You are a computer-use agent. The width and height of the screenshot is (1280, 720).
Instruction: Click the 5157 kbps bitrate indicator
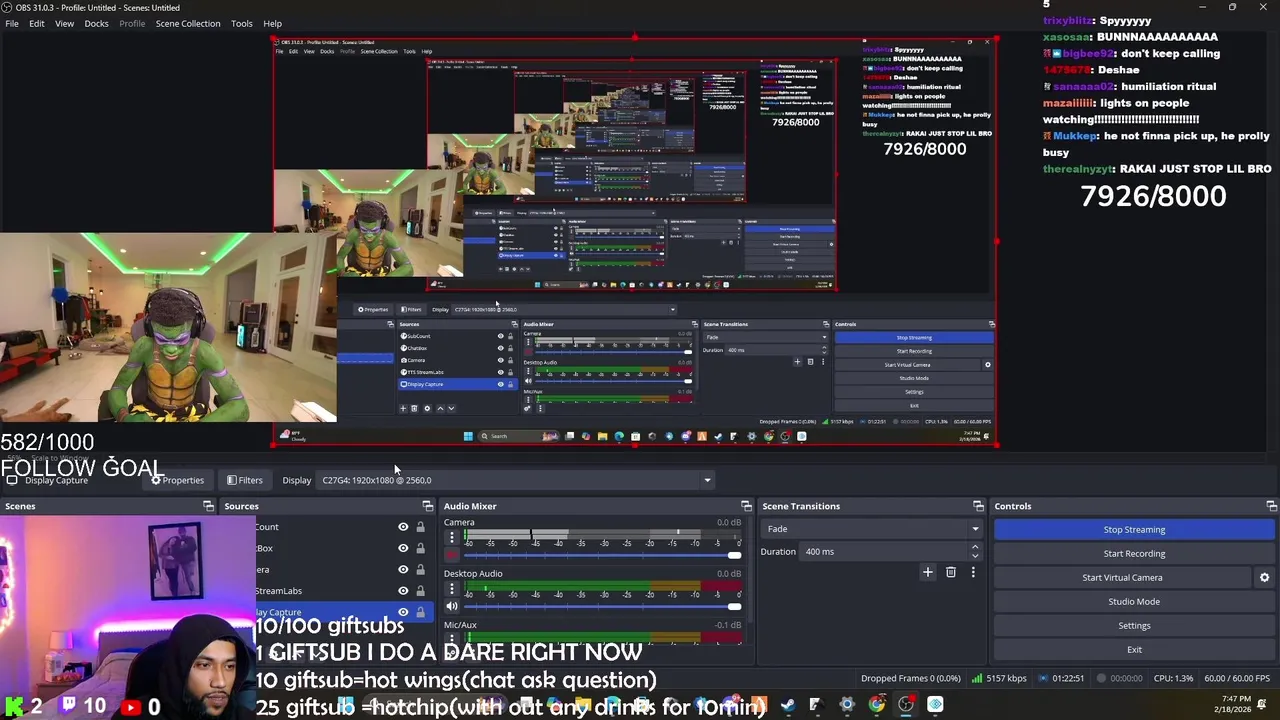click(999, 678)
